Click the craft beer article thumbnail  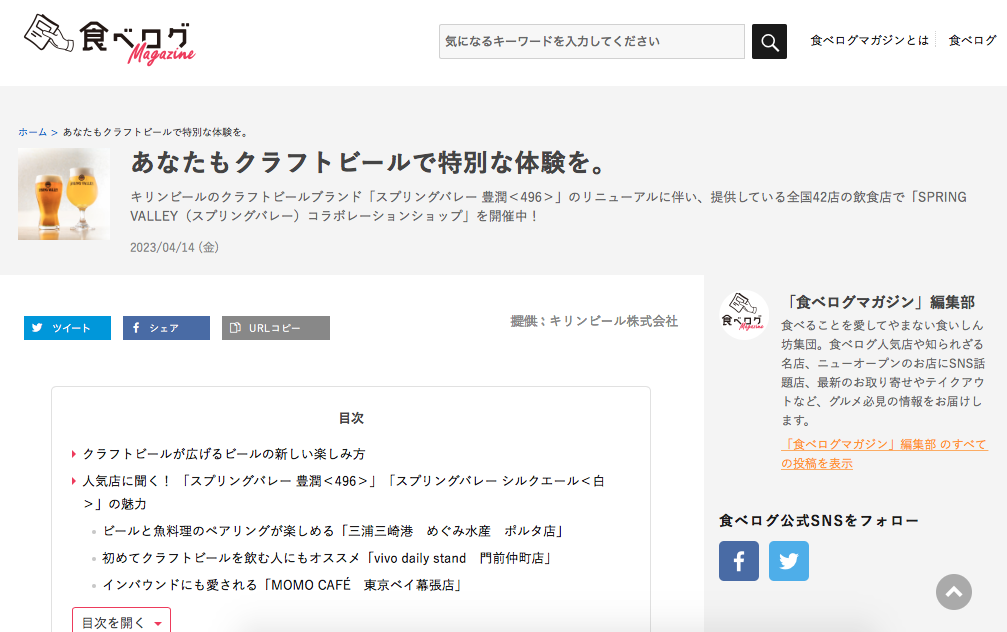click(x=64, y=194)
